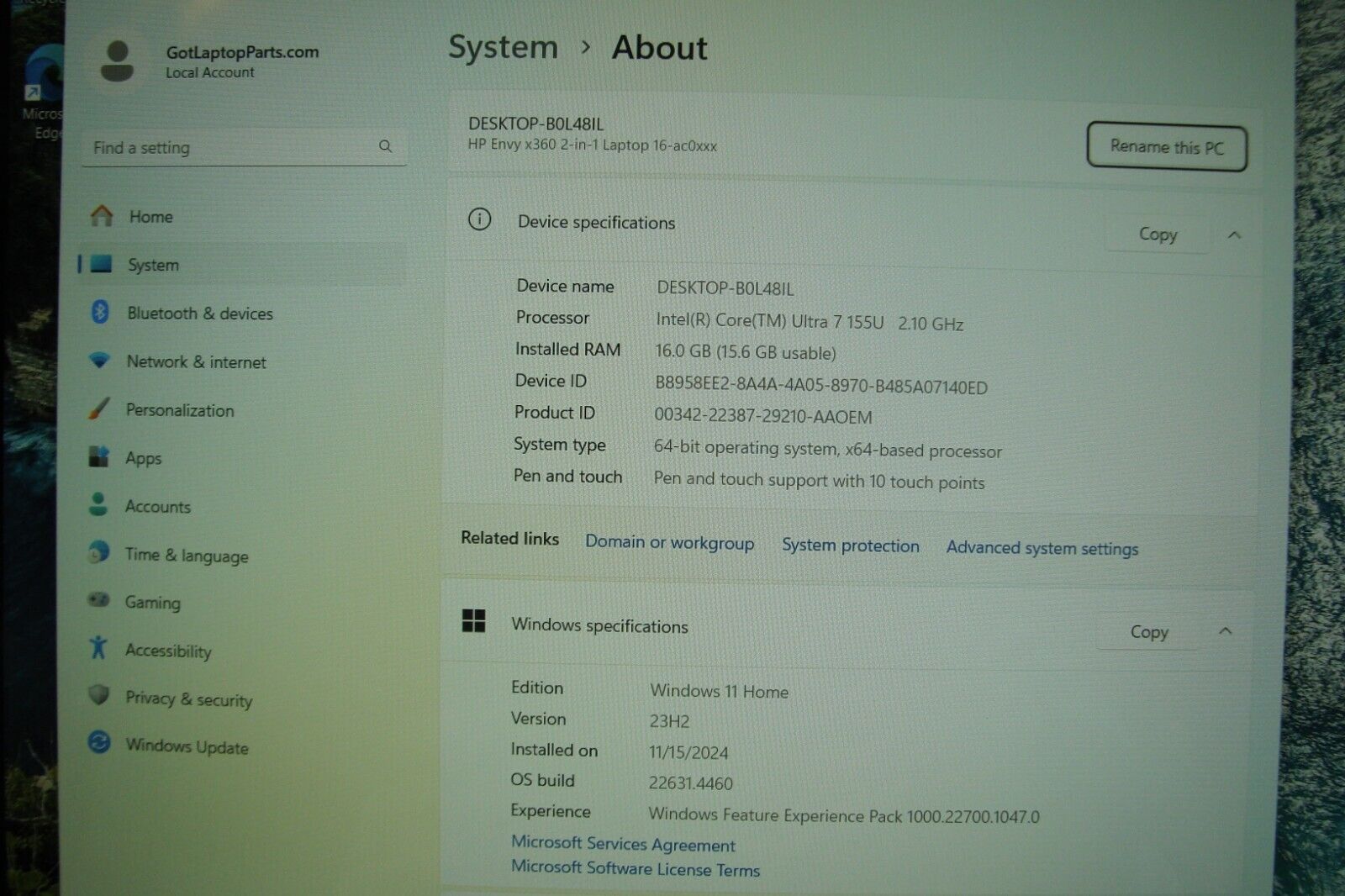Click the Privacy & security shield icon

tap(99, 696)
